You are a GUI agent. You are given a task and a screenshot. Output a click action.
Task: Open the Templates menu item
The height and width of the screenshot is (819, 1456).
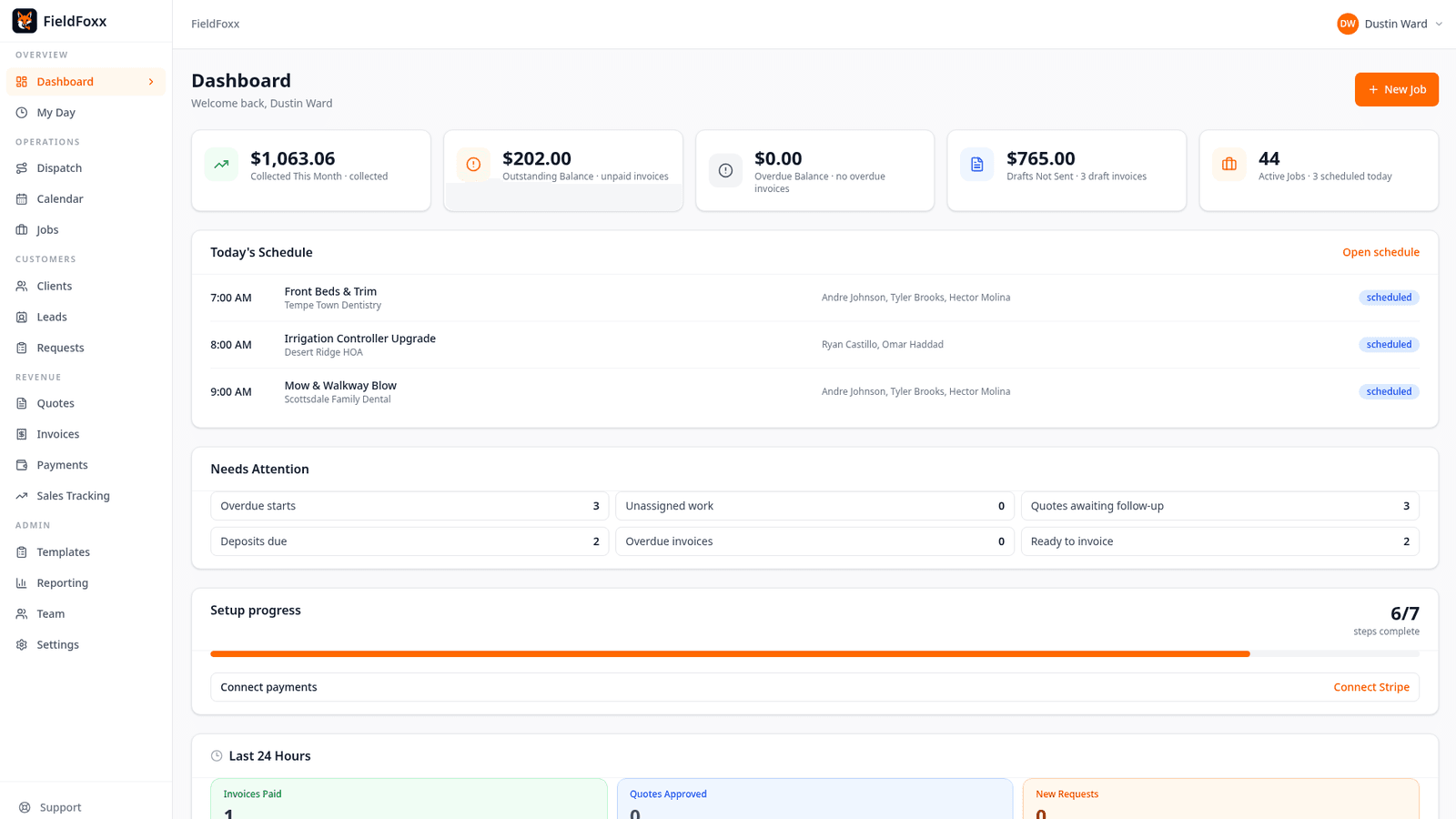[86, 552]
